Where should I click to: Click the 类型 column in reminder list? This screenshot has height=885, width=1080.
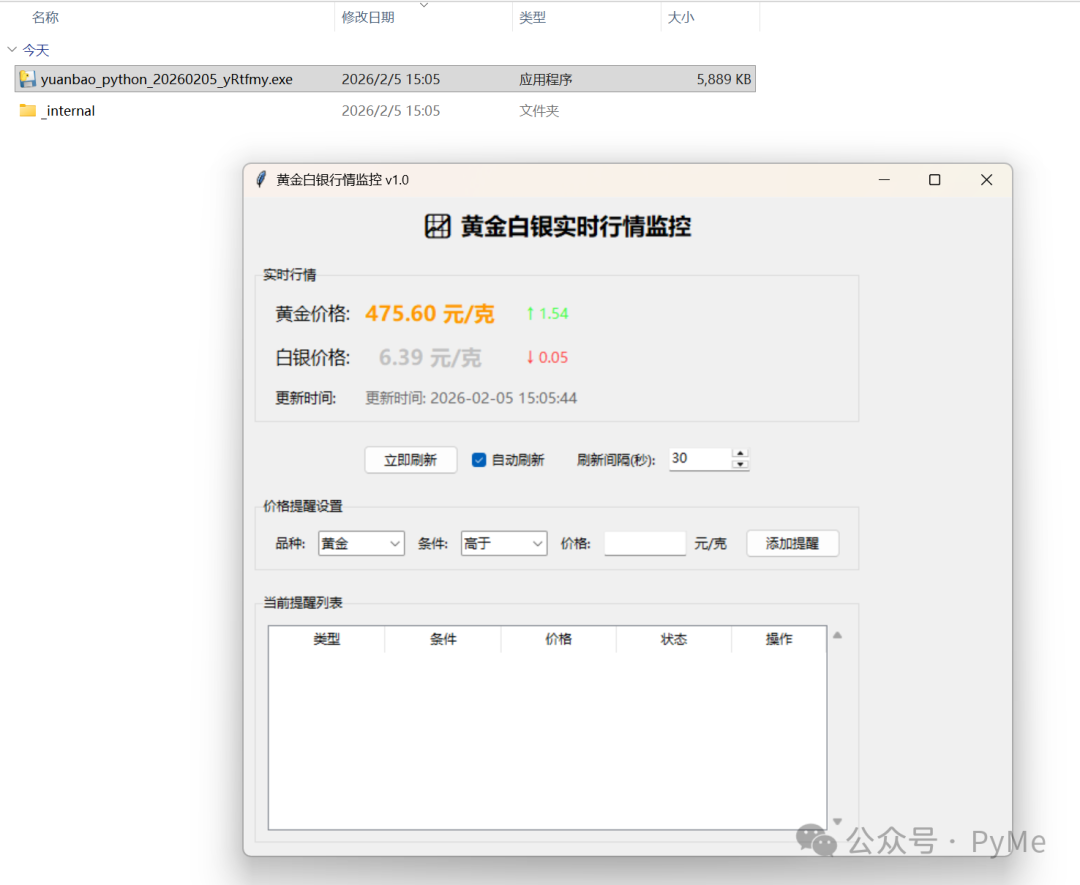326,639
